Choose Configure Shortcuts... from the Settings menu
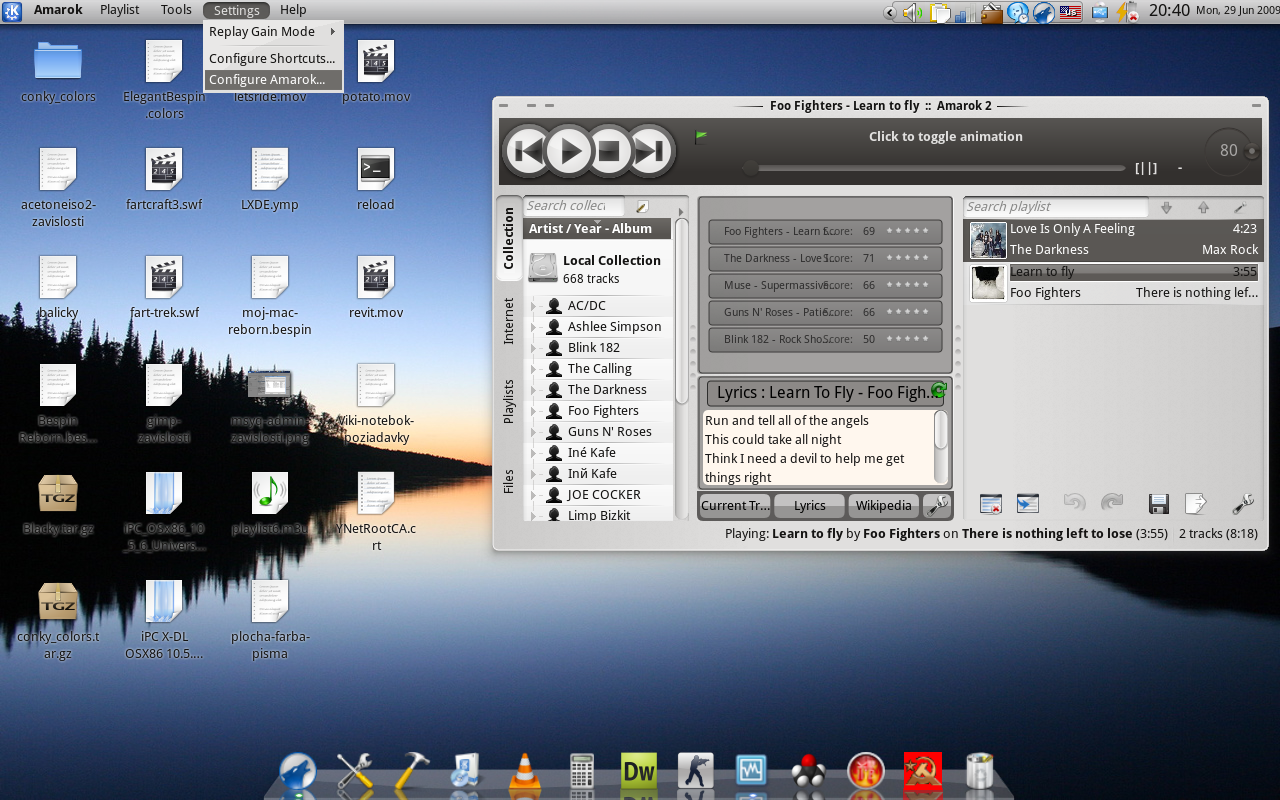Screen dimensions: 1280x800 (x=273, y=58)
